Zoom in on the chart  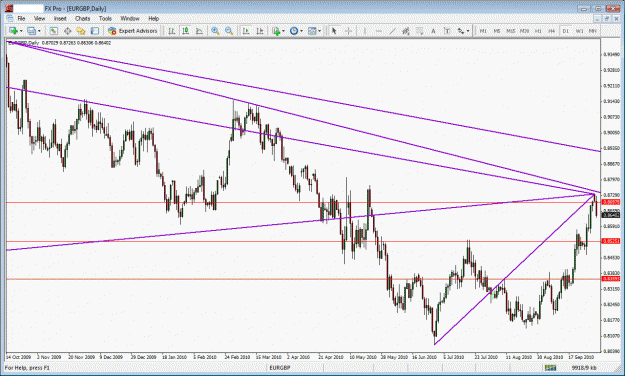pos(215,31)
